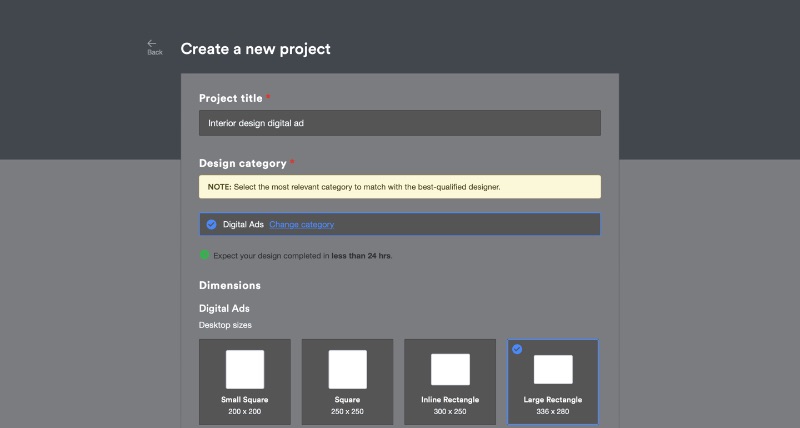
Task: Click the yellow NOTE information banner
Action: pyautogui.click(x=400, y=187)
